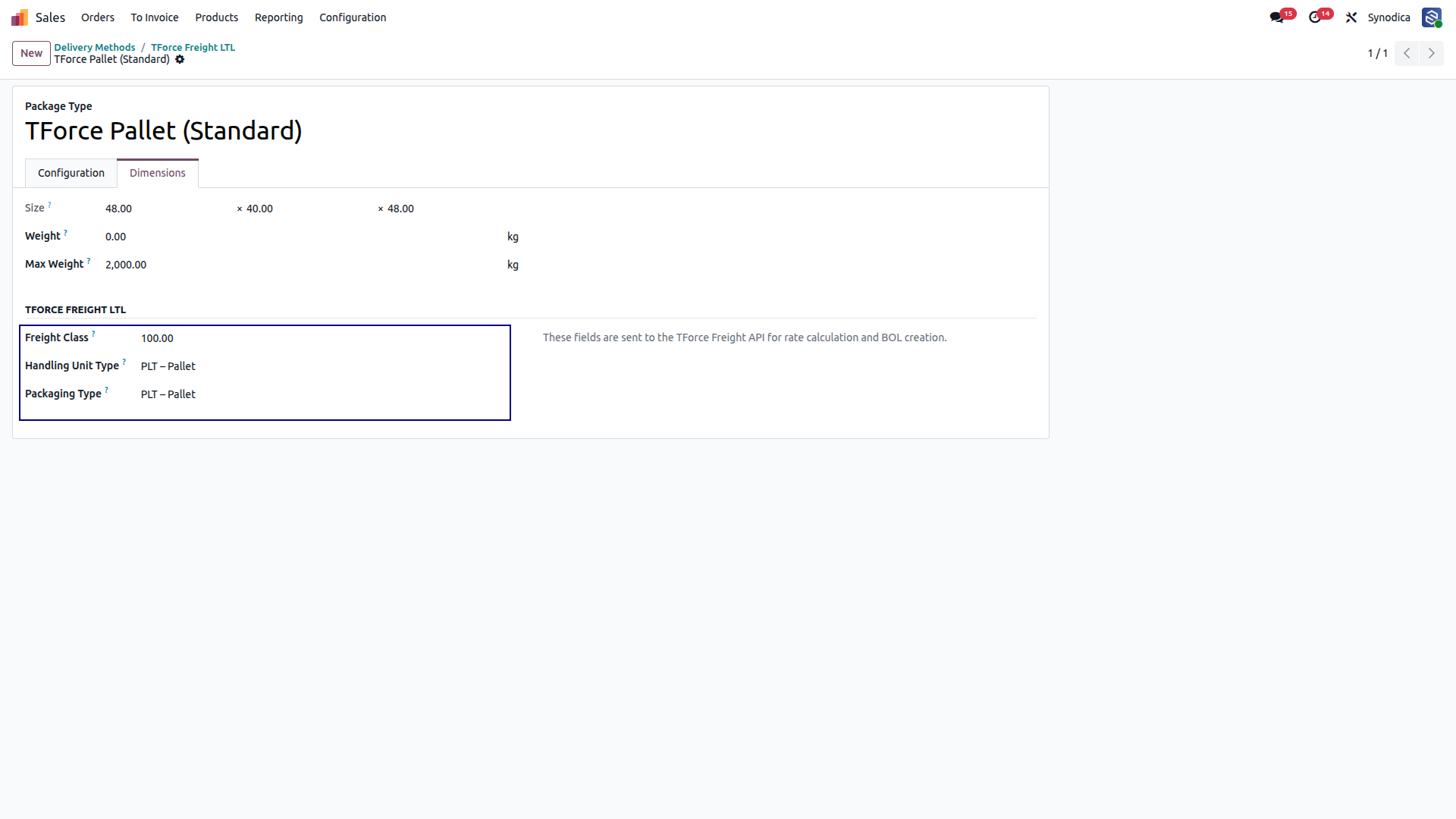The height and width of the screenshot is (819, 1456).
Task: Click the Handling Unit Type help mark
Action: pos(124,362)
